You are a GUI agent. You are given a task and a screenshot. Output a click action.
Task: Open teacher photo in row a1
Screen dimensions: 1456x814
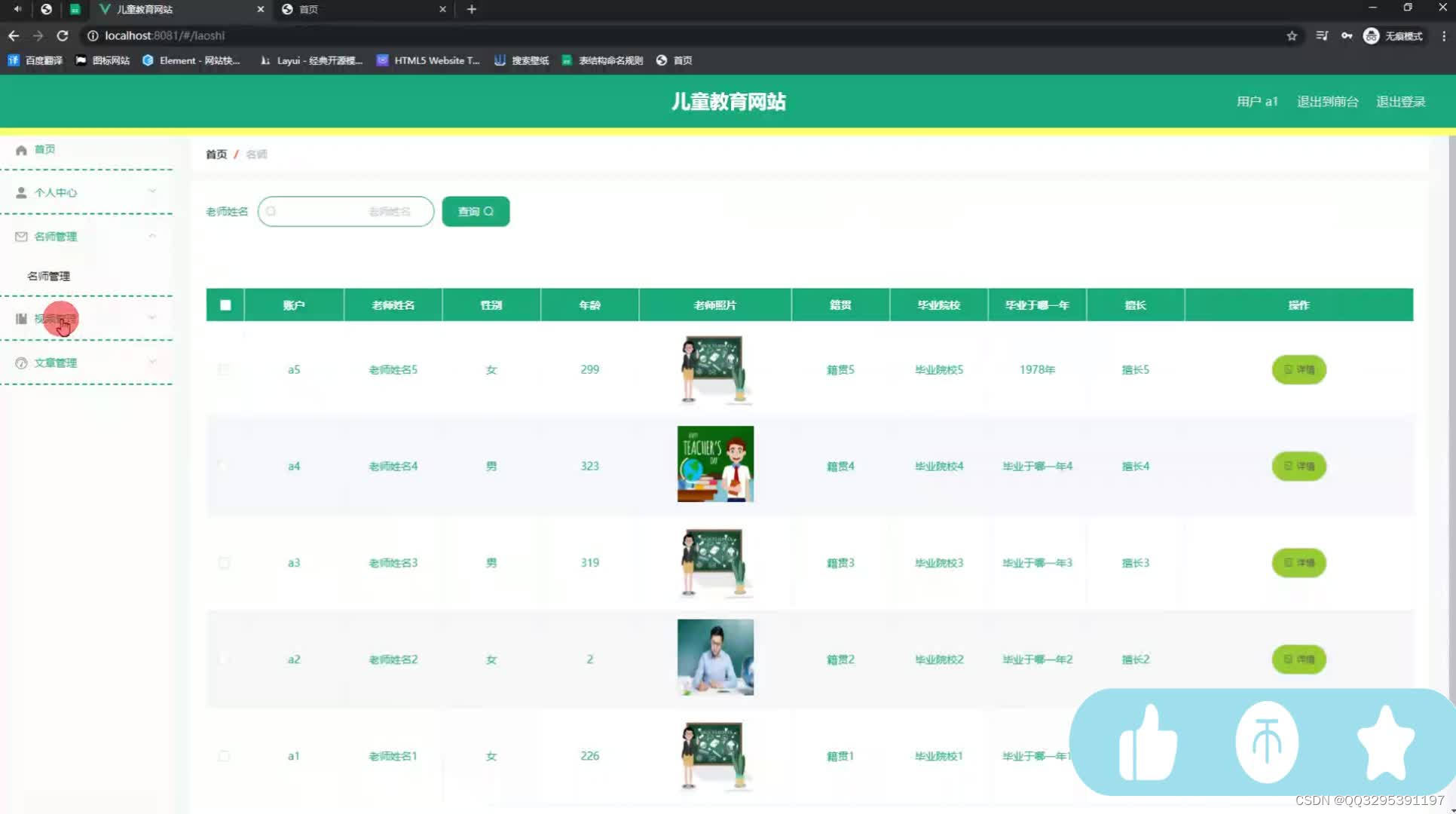[x=715, y=755]
